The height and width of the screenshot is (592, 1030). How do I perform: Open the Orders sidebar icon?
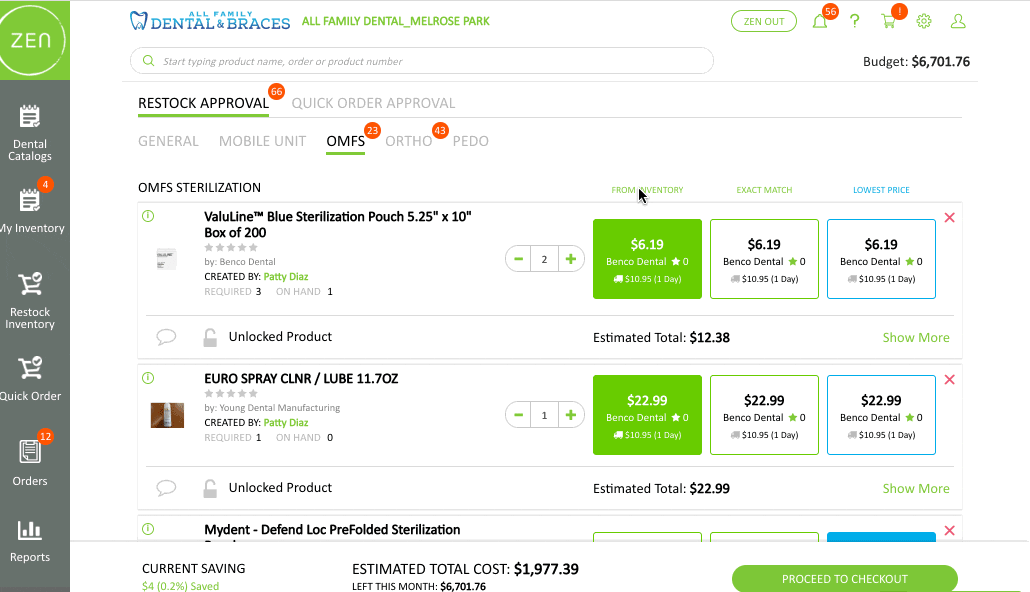(30, 463)
